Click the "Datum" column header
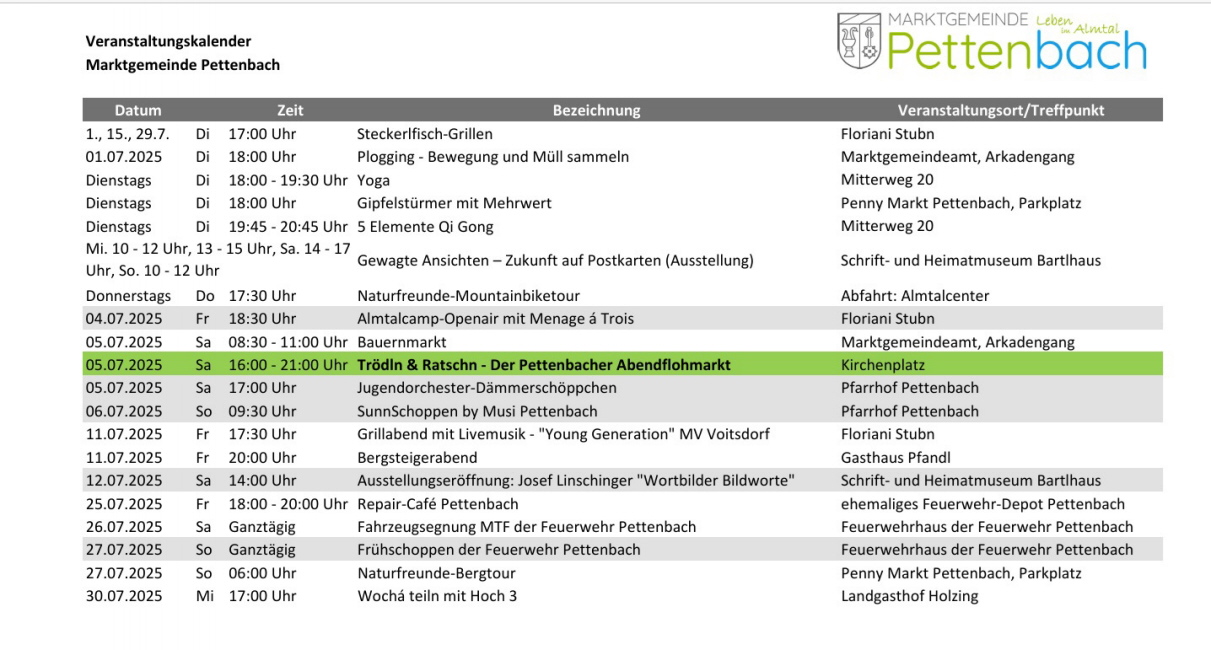Screen dimensions: 1211x650 tap(138, 110)
